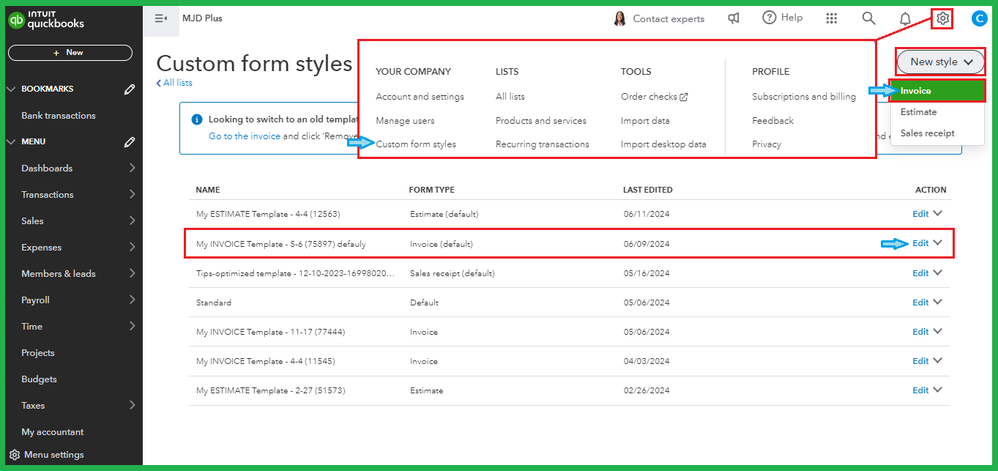The height and width of the screenshot is (471, 998).
Task: Open Budgets in sidebar
Action: pyautogui.click(x=39, y=379)
